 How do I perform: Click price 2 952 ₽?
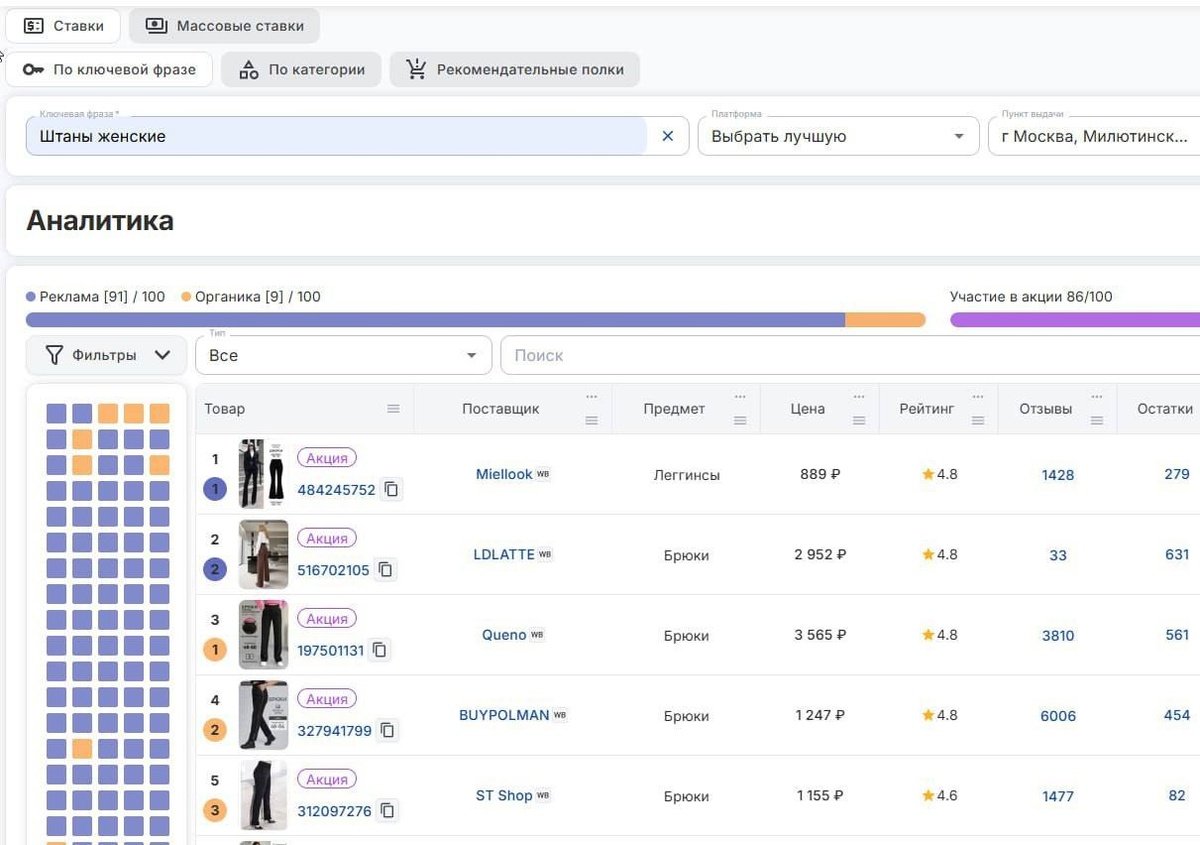tap(820, 554)
